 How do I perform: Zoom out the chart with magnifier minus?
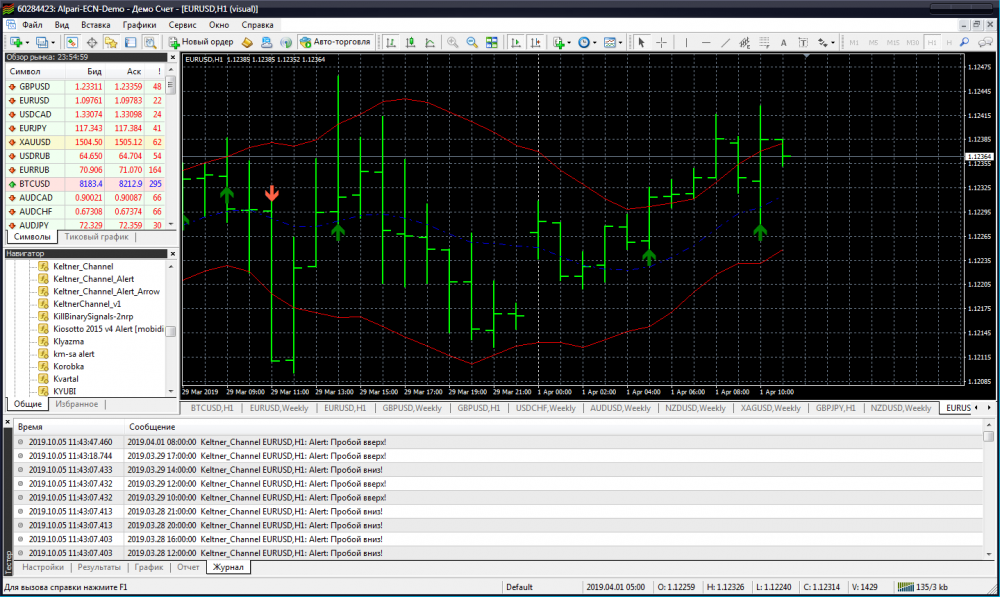point(472,42)
